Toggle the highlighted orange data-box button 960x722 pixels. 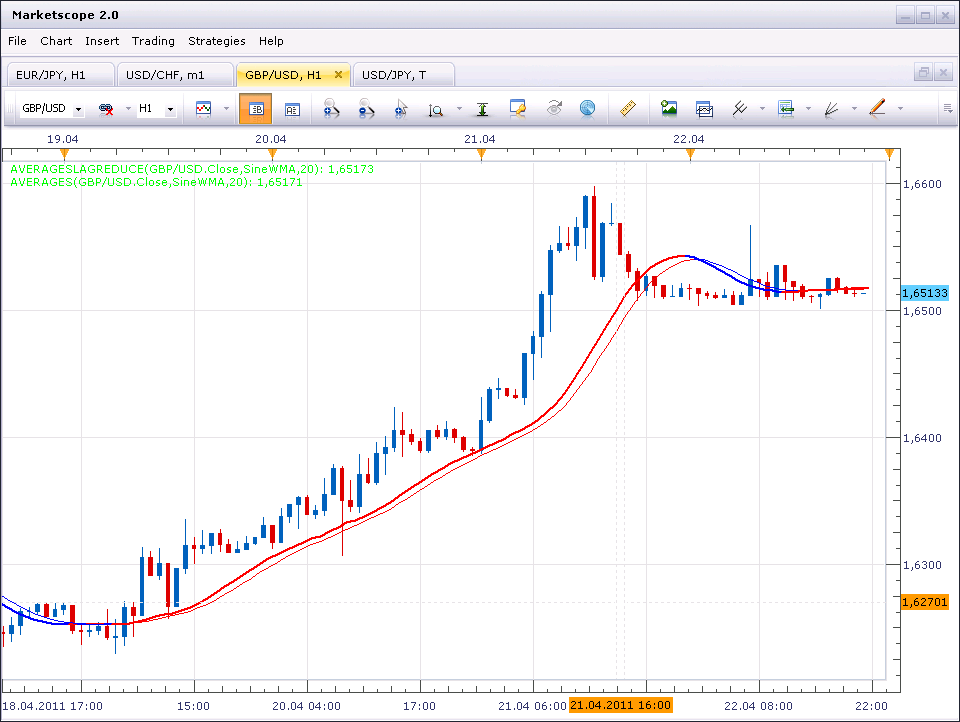point(255,109)
